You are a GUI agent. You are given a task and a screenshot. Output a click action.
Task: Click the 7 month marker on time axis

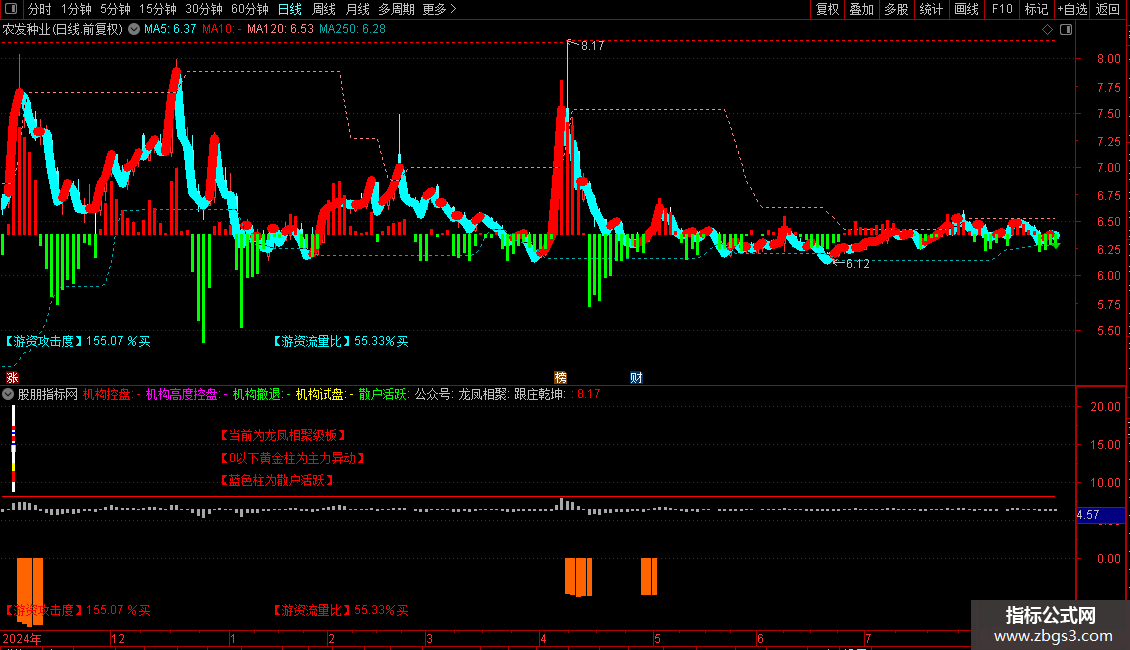[x=868, y=638]
